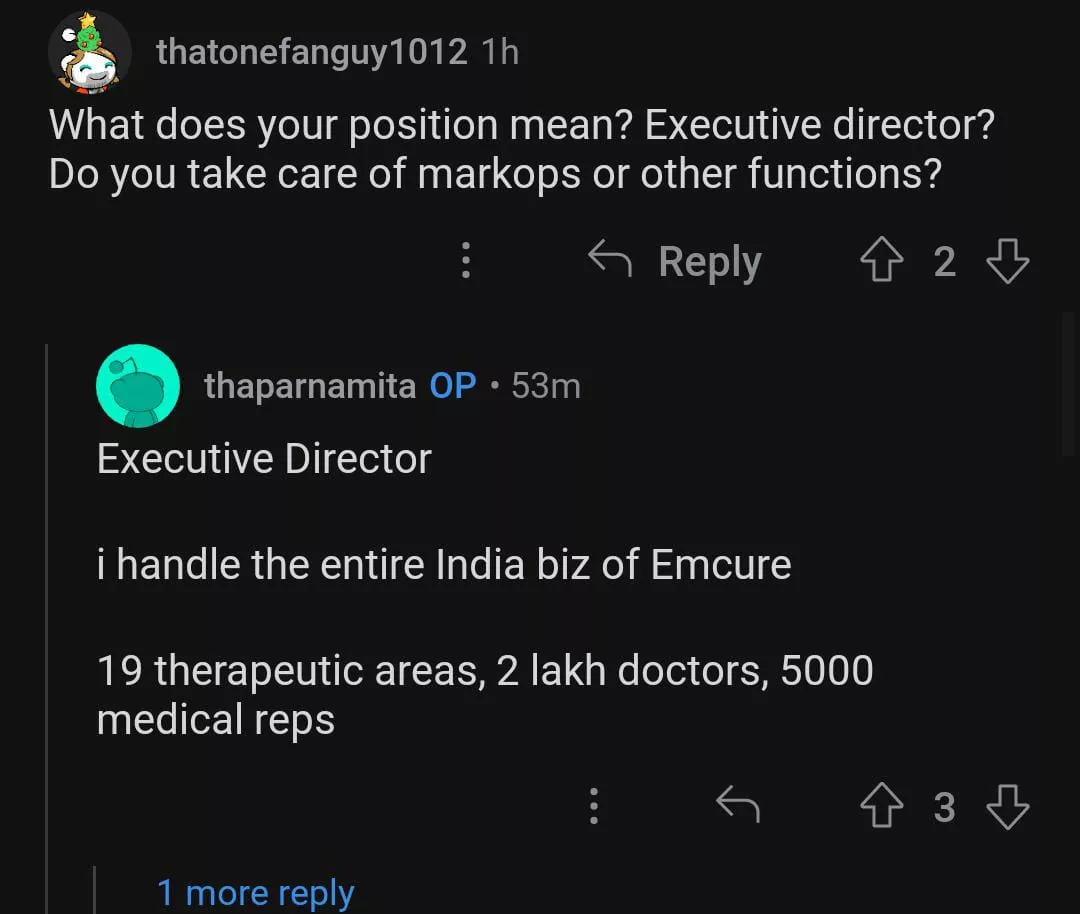Open three-dot options on thaparnamita's reply
Viewport: 1080px width, 914px height.
tap(593, 806)
